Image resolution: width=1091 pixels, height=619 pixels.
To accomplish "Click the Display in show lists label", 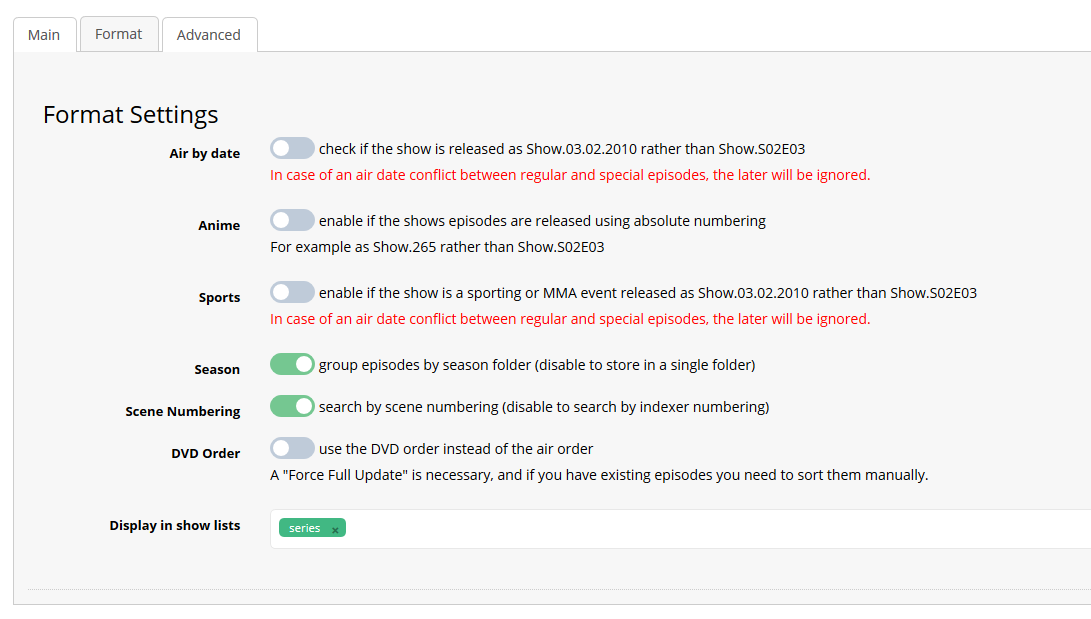I will coord(174,525).
